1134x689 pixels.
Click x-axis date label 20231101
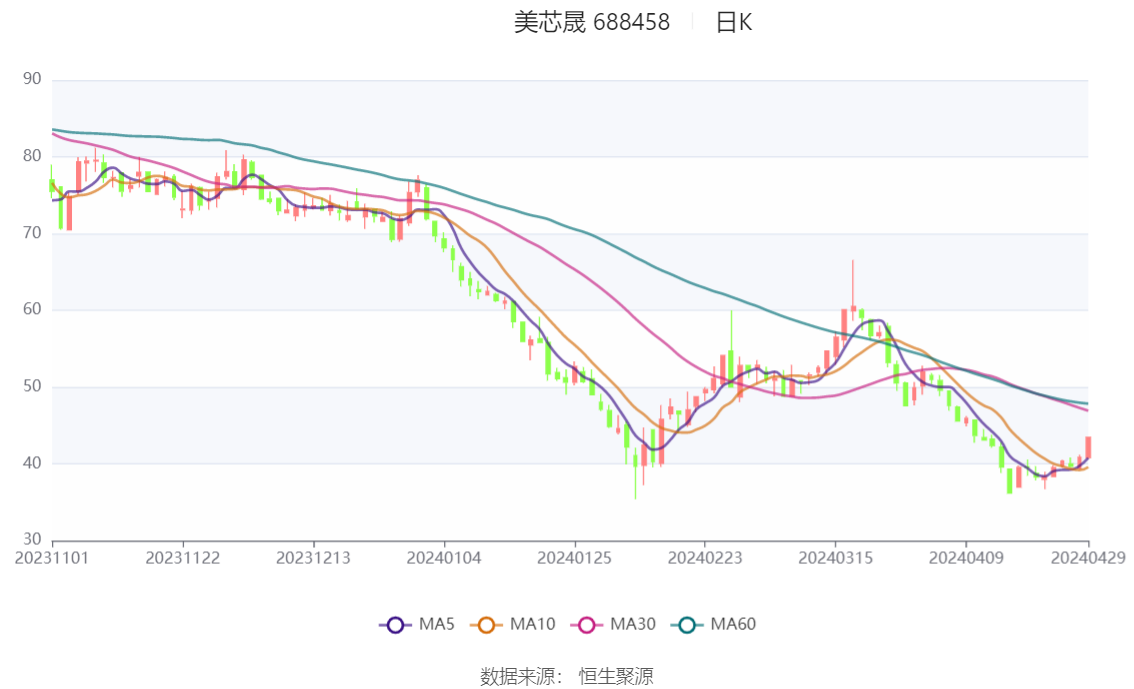point(52,558)
